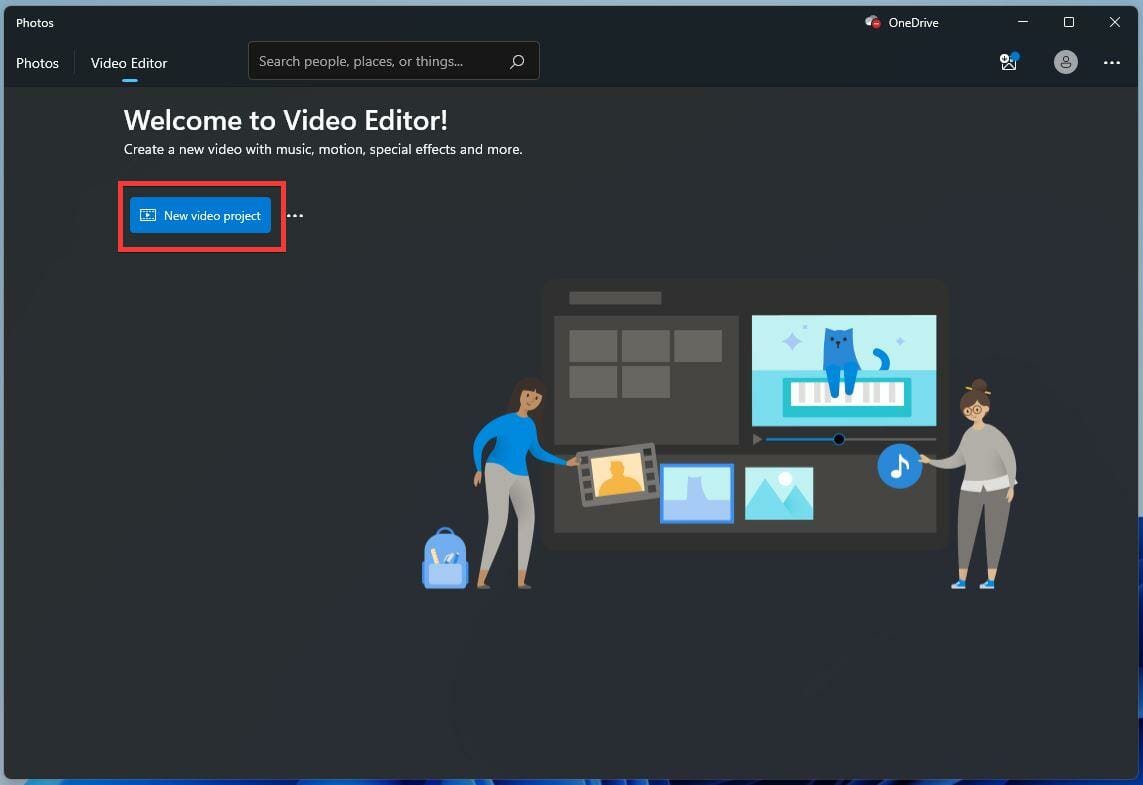Open more options beside New video project
This screenshot has height=785, width=1143.
(294, 214)
